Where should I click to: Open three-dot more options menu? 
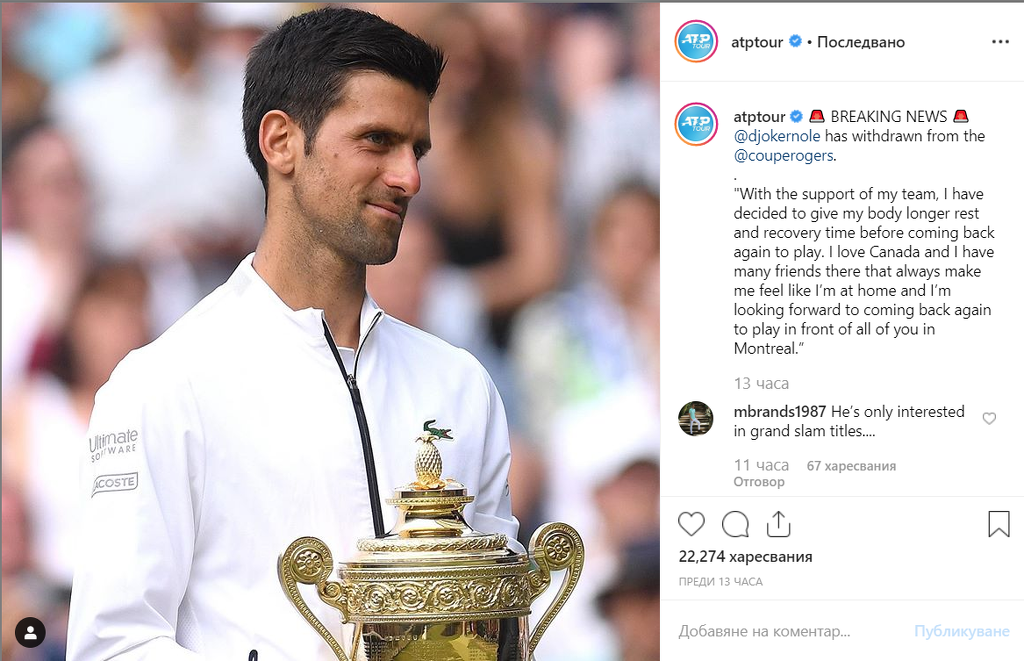click(x=1000, y=42)
